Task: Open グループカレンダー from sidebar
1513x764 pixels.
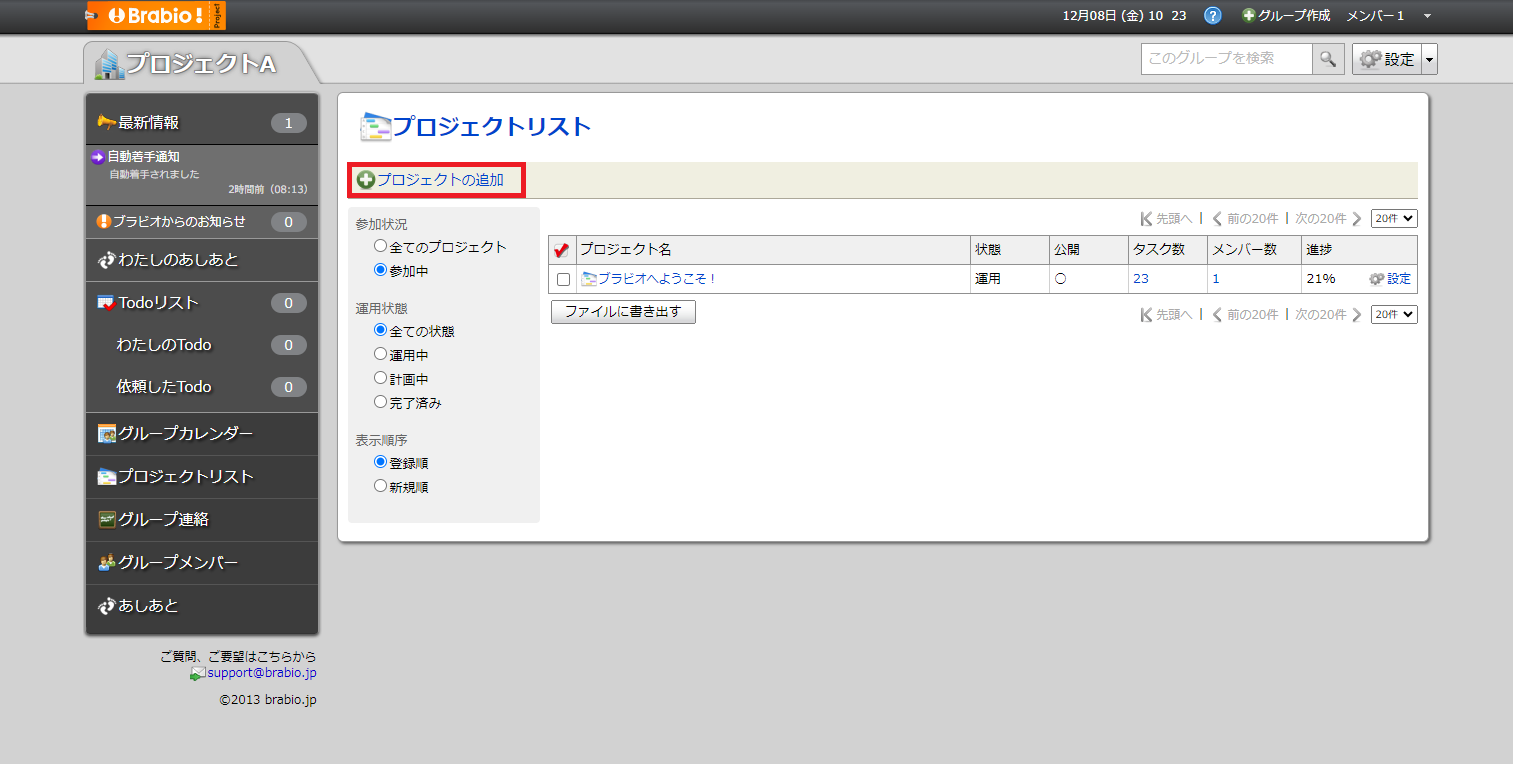Action: [184, 434]
